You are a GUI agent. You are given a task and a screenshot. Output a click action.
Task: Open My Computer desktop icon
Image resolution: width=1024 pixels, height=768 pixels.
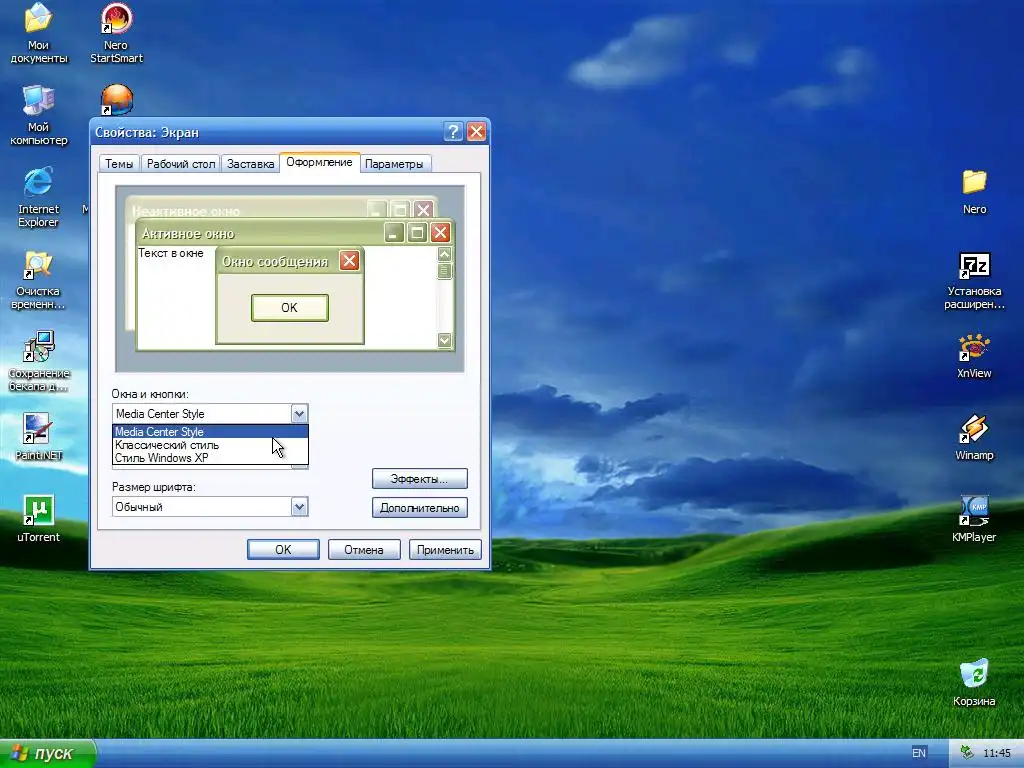(x=39, y=115)
